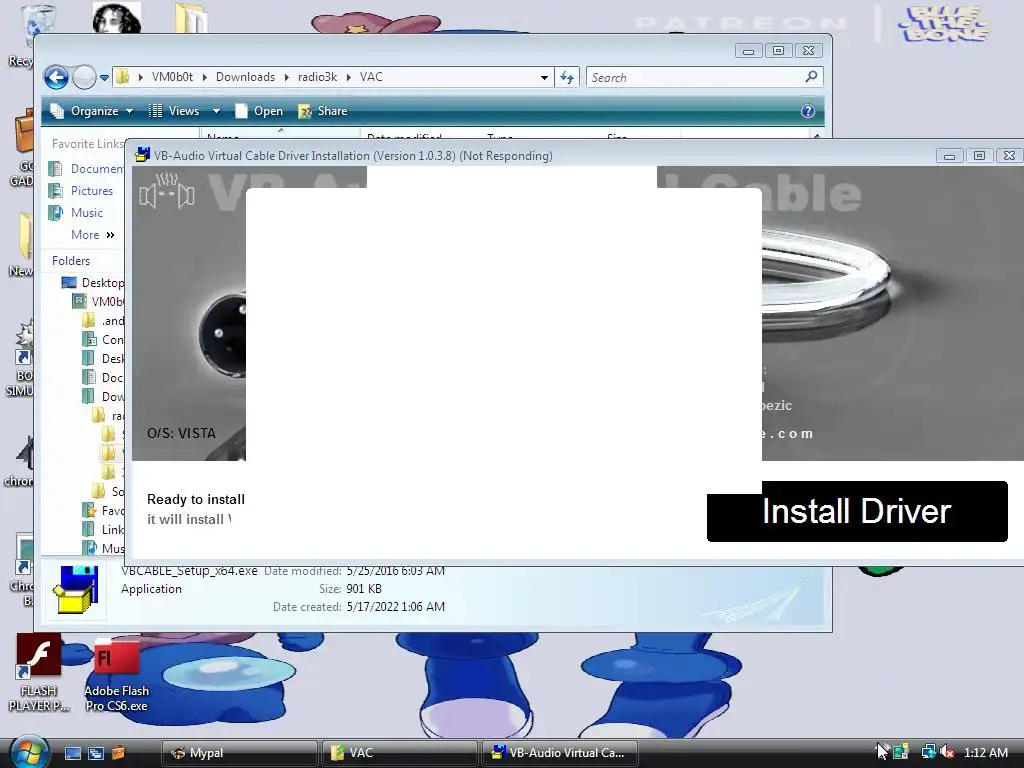This screenshot has height=768, width=1024.
Task: Select the .android folder in the tree
Action: 104,321
